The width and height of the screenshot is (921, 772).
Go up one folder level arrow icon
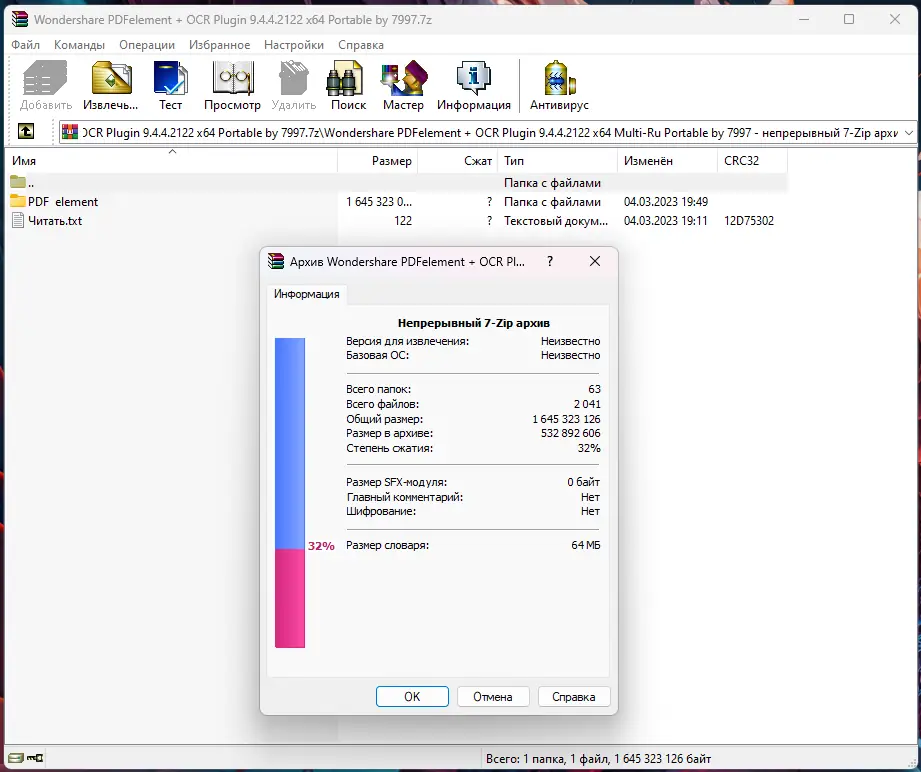pyautogui.click(x=26, y=131)
